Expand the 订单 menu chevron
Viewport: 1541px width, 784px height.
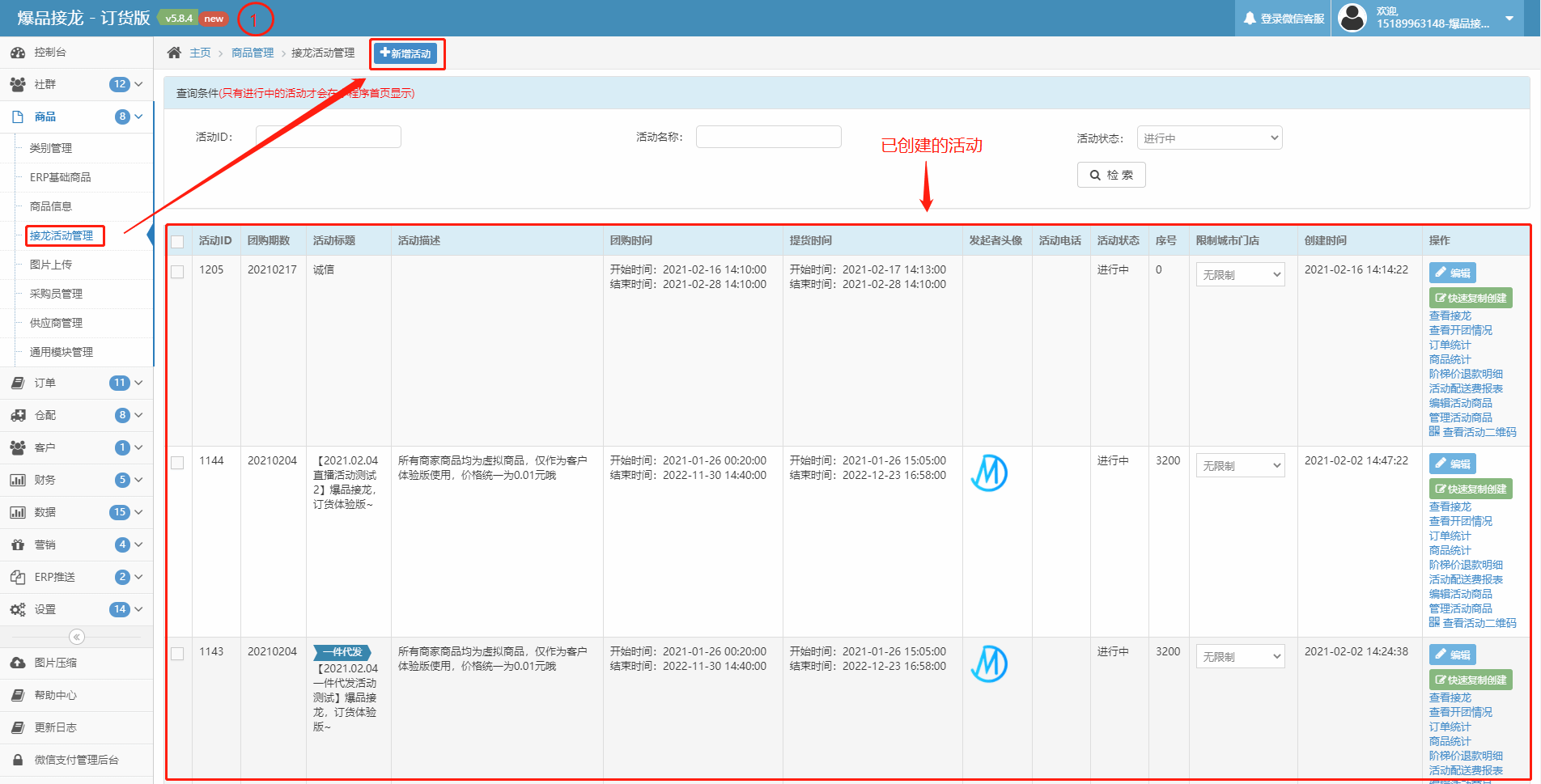138,383
